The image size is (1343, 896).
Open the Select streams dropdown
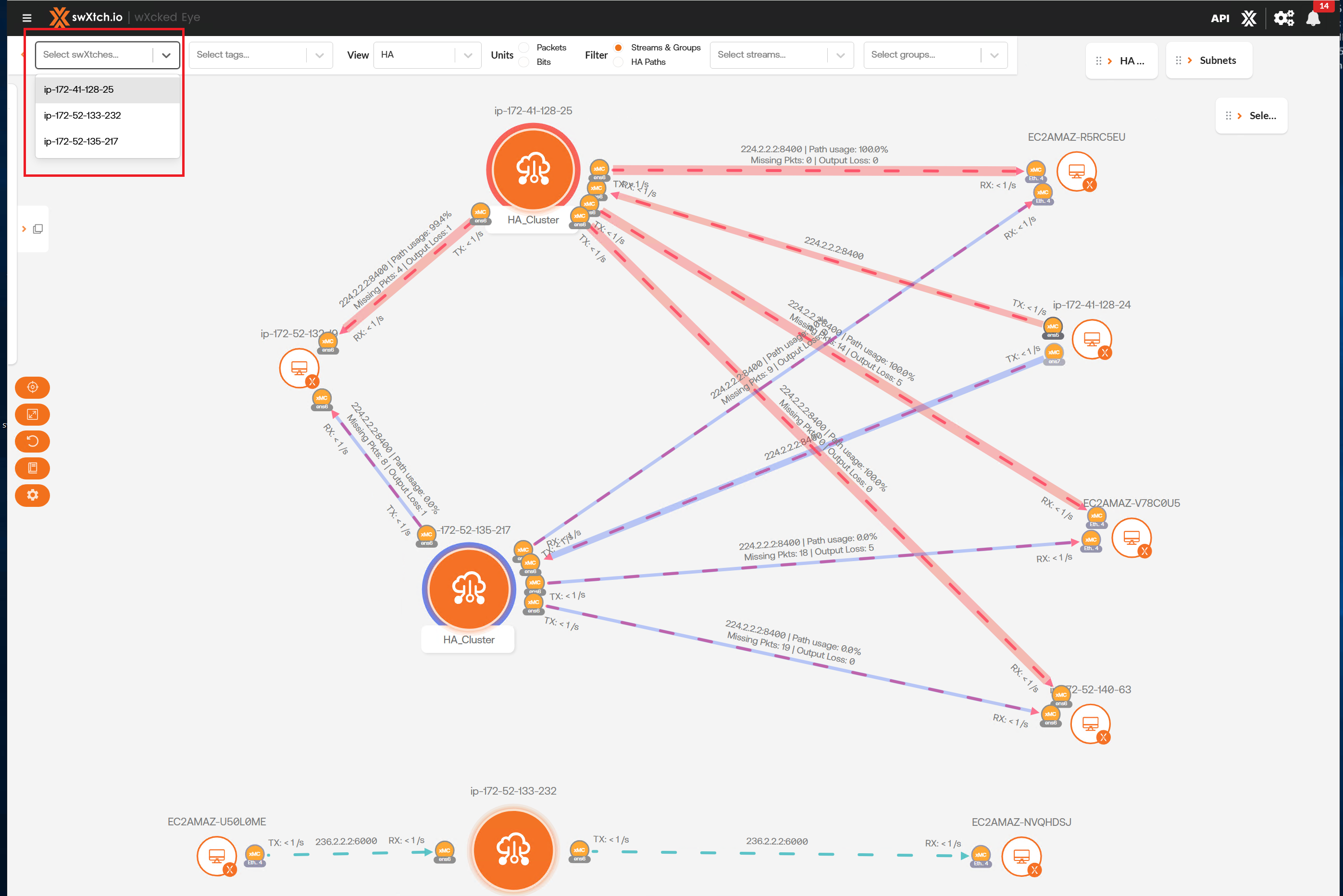781,55
